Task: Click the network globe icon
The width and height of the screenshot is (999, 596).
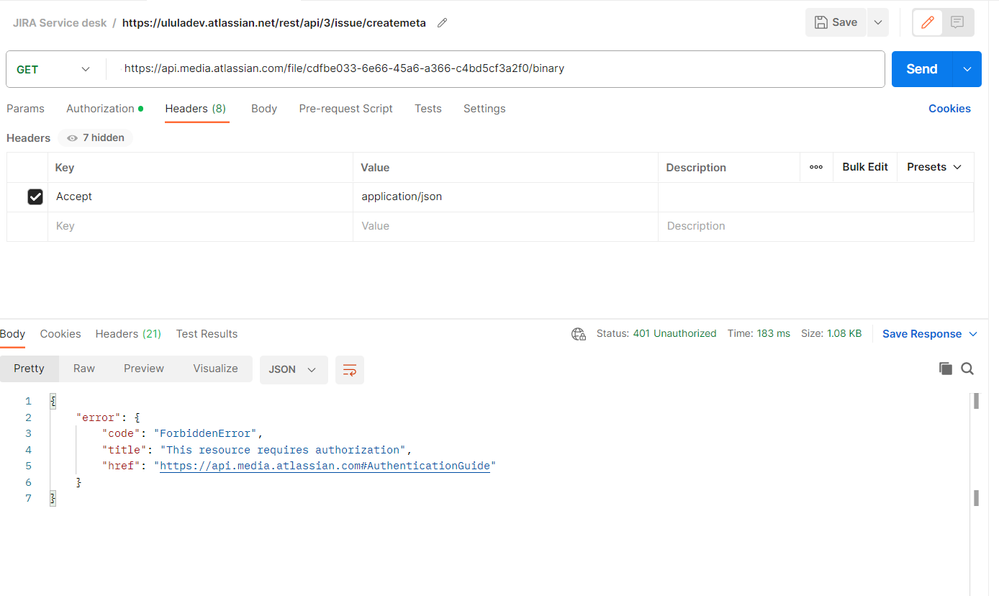Action: click(x=579, y=334)
